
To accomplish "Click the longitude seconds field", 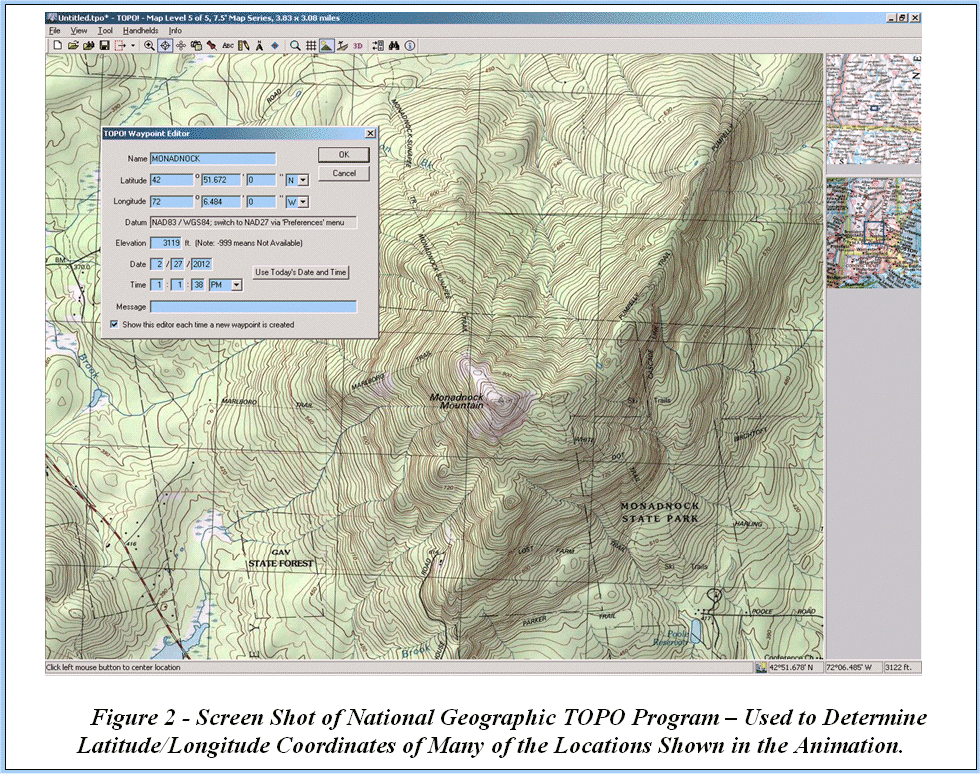I will pos(261,202).
